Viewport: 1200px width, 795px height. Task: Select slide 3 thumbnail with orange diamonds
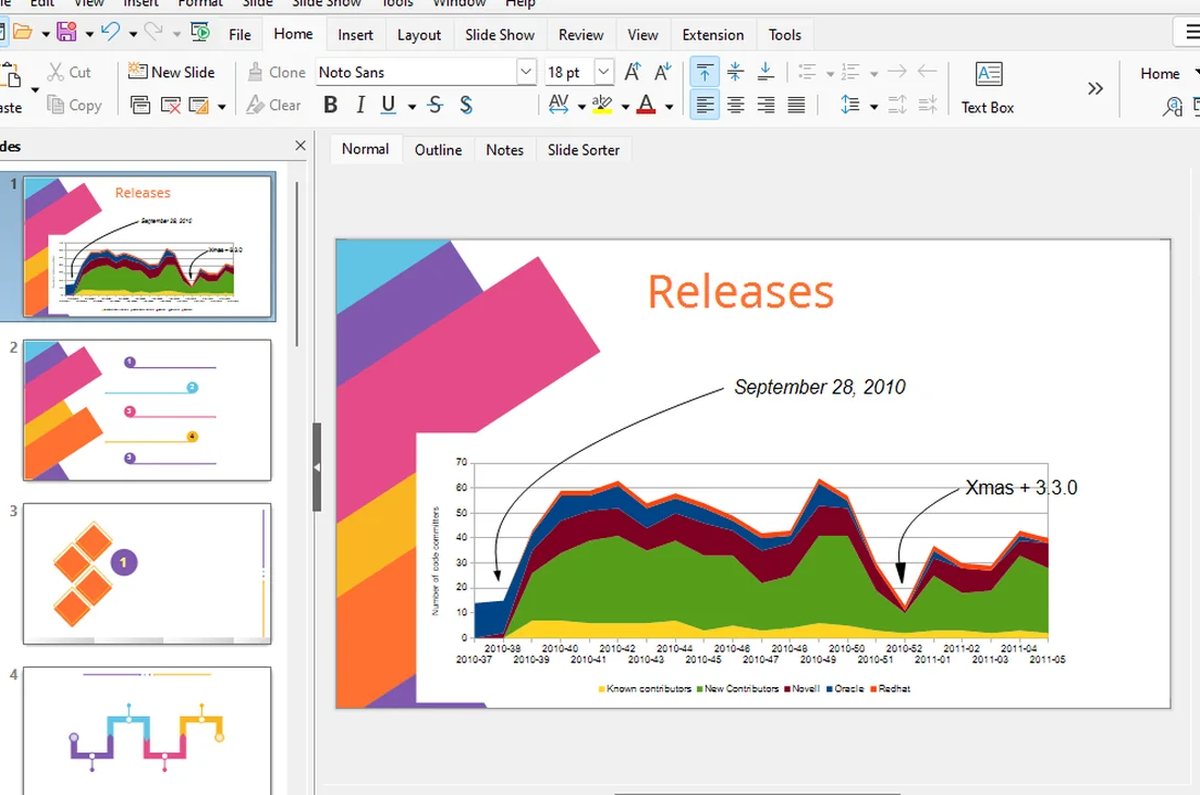tap(147, 573)
